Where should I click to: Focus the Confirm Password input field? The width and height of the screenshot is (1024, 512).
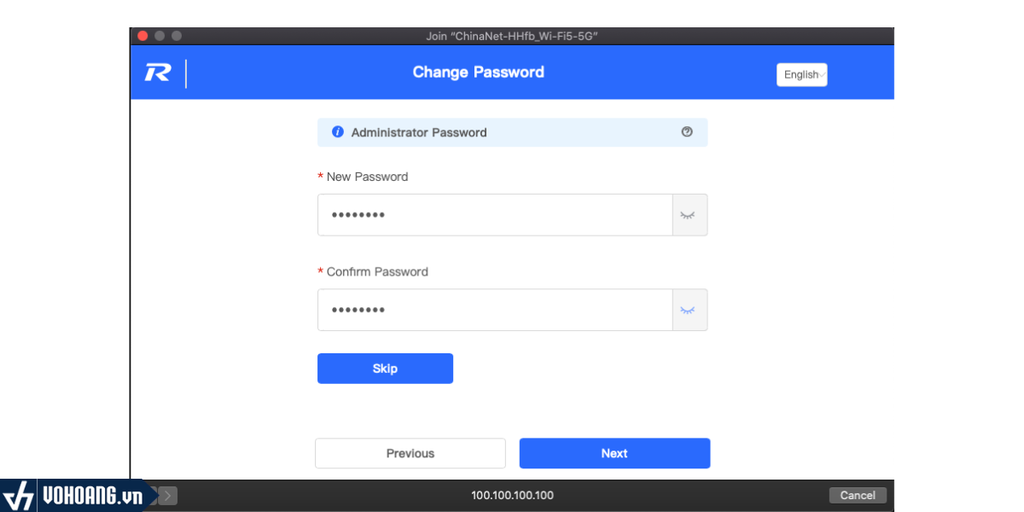click(495, 310)
